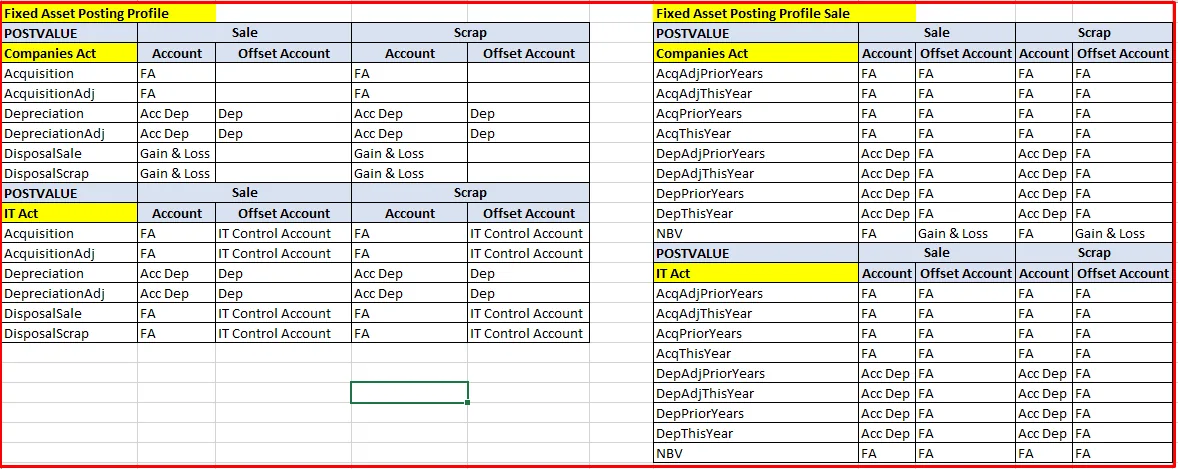Screen dimensions: 1178x469
Task: Click 'DepAdjThisYear' label in right Companies Act table
Action: point(705,174)
